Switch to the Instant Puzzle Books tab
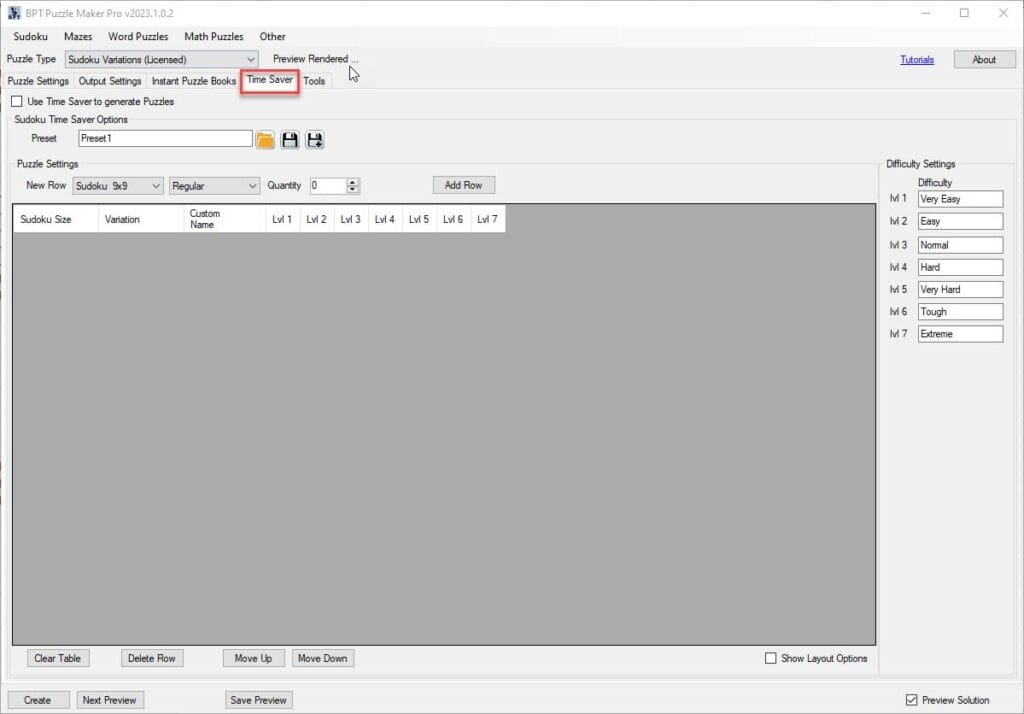The width and height of the screenshot is (1024, 714). pos(193,81)
